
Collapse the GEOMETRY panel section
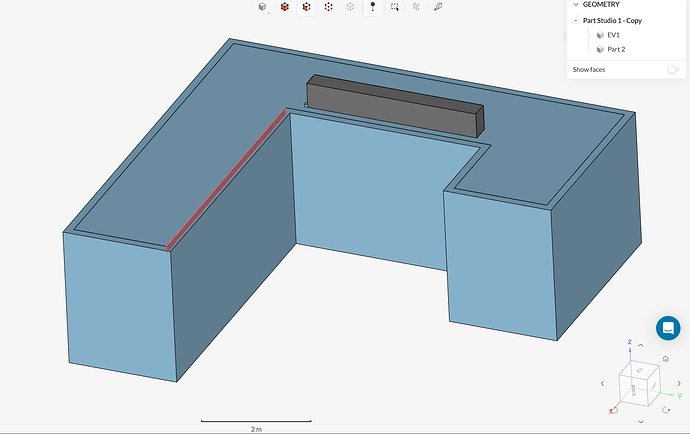(x=574, y=4)
